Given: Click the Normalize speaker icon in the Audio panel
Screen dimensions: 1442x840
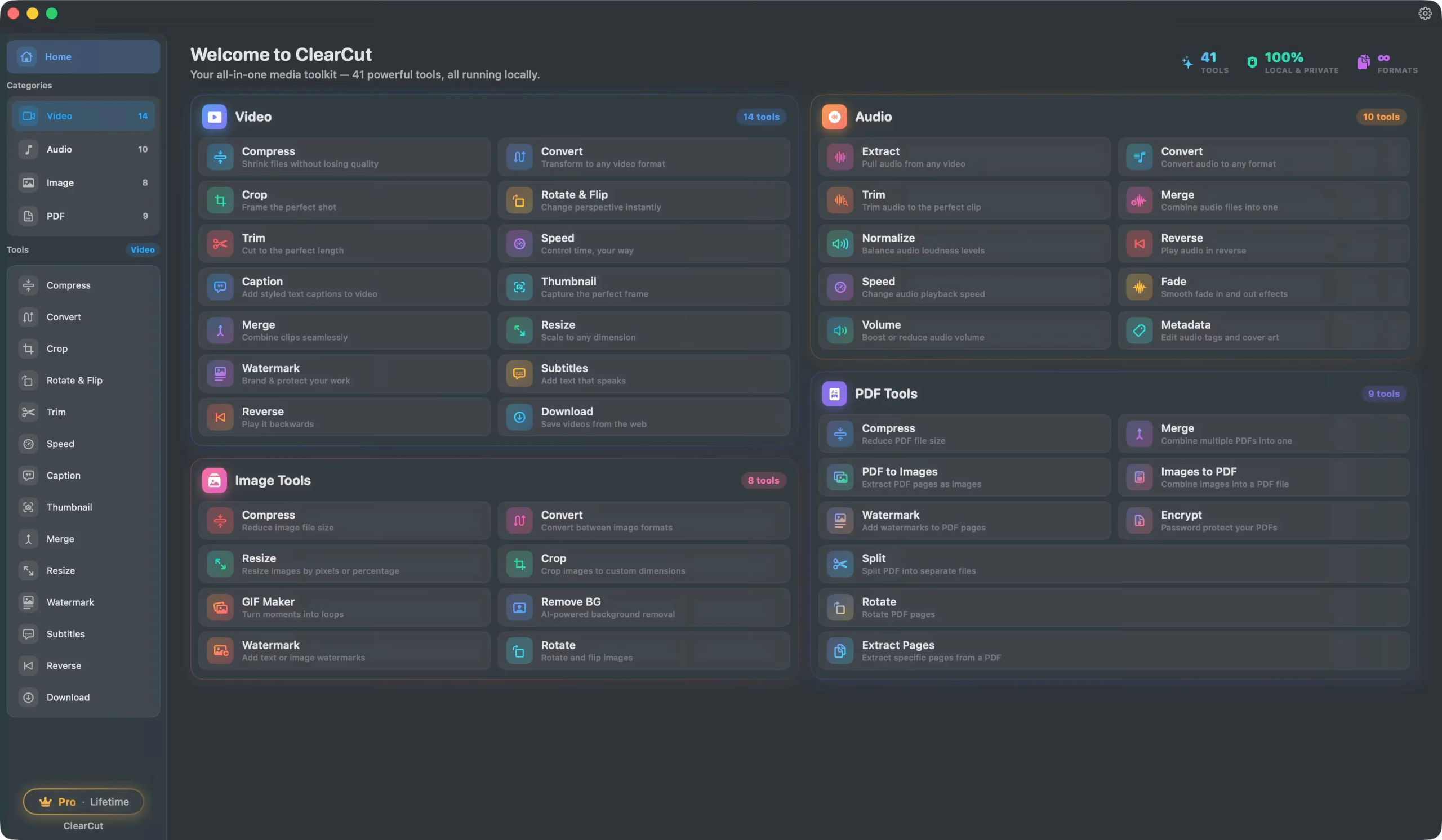Looking at the screenshot, I should [840, 244].
